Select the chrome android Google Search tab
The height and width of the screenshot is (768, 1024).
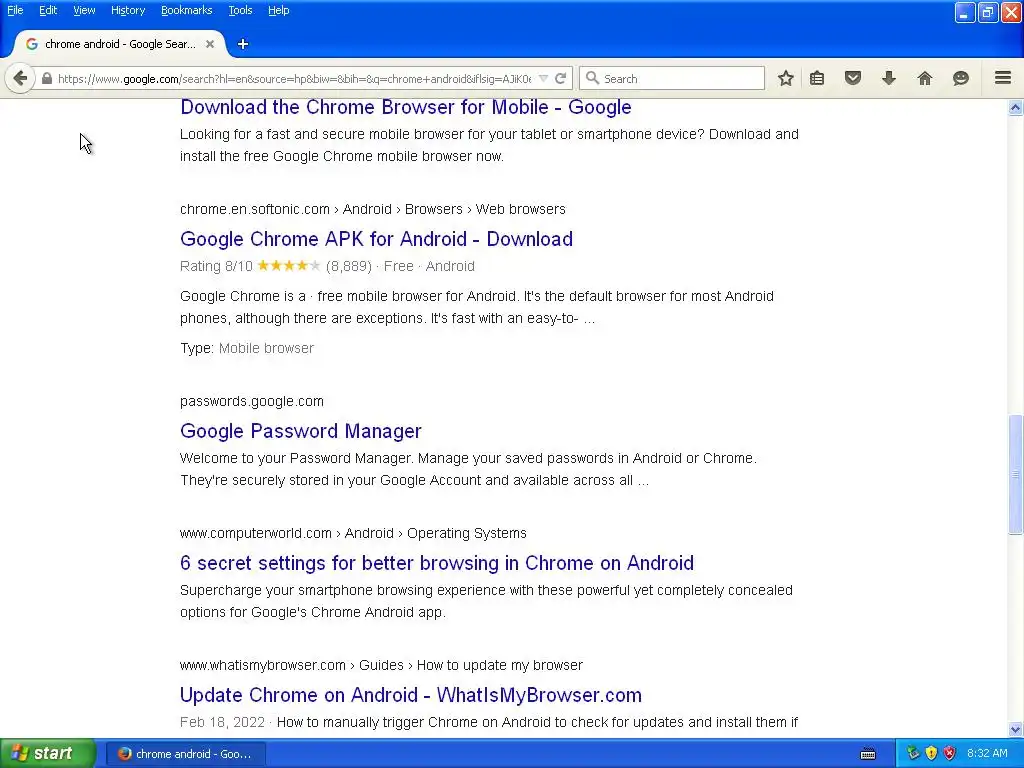[x=120, y=44]
